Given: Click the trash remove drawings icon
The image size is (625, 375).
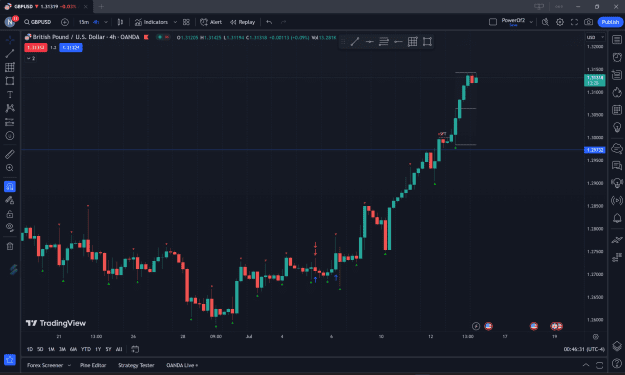Looking at the screenshot, I should (x=10, y=246).
